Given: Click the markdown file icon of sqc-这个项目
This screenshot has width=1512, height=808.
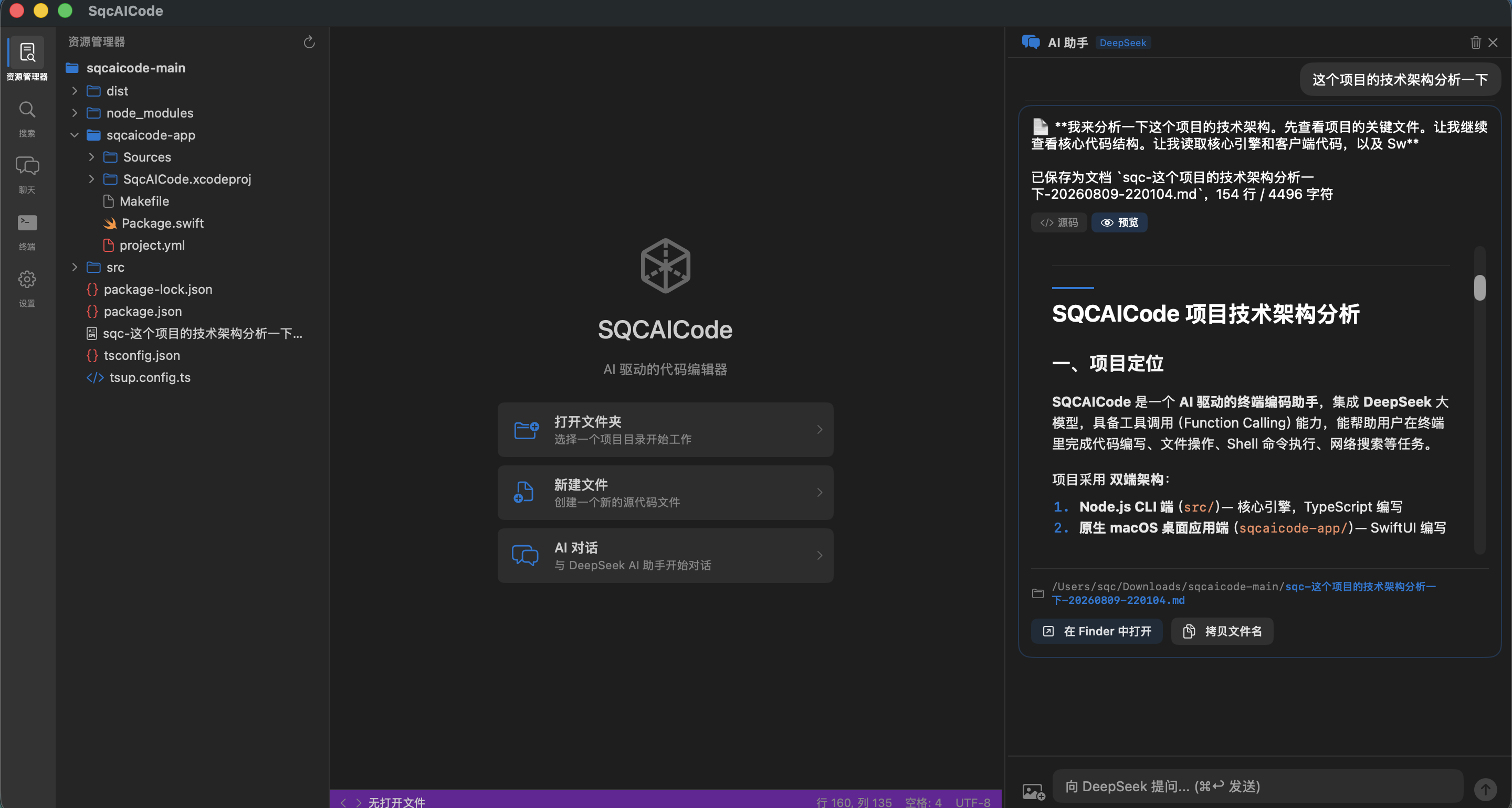Looking at the screenshot, I should (91, 333).
